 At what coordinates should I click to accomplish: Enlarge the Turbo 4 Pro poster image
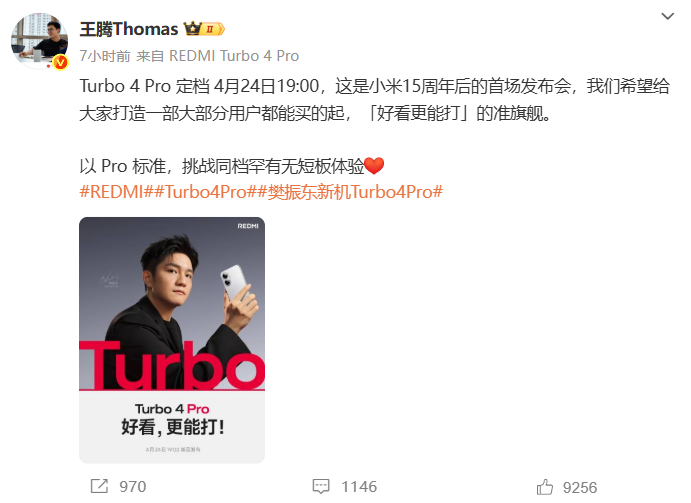pos(172,340)
